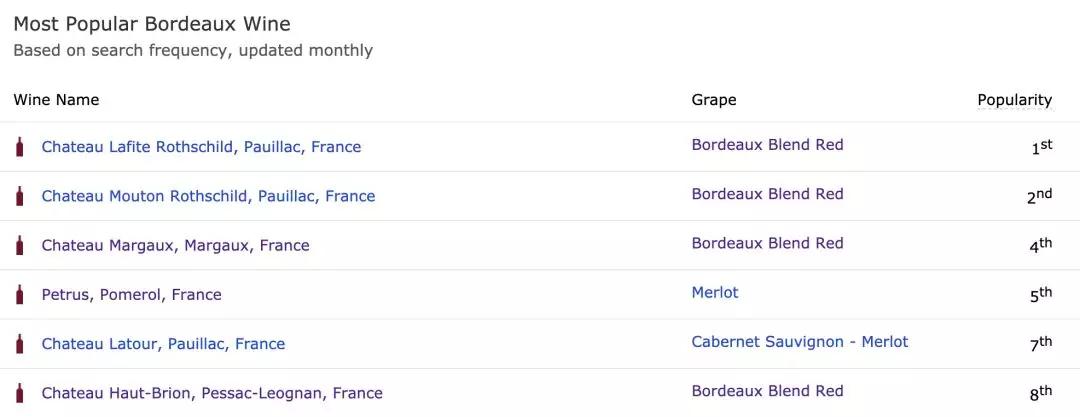Click wine bottle icon beside Chateau Haut-Brion
1080x417 pixels.
19,393
